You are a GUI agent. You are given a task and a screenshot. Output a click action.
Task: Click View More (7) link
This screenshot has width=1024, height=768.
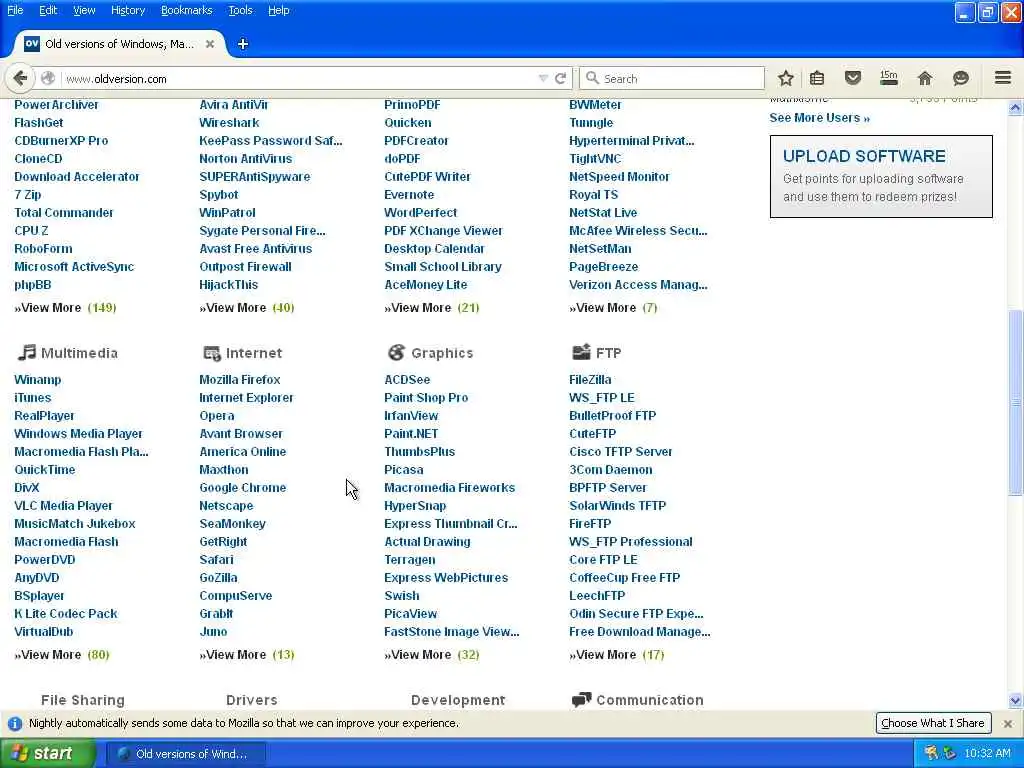coord(613,308)
